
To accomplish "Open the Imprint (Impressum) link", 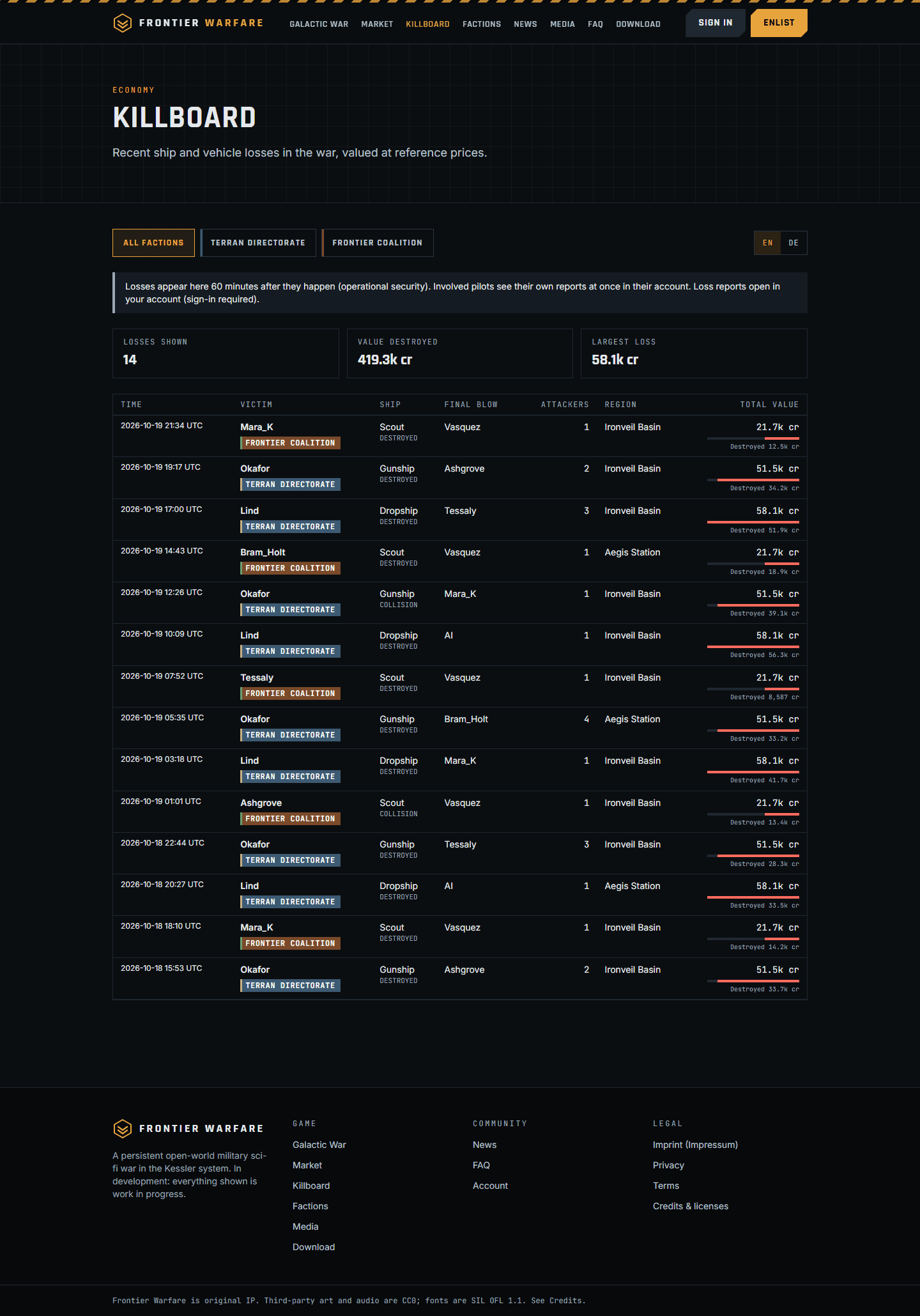I will [x=695, y=1145].
